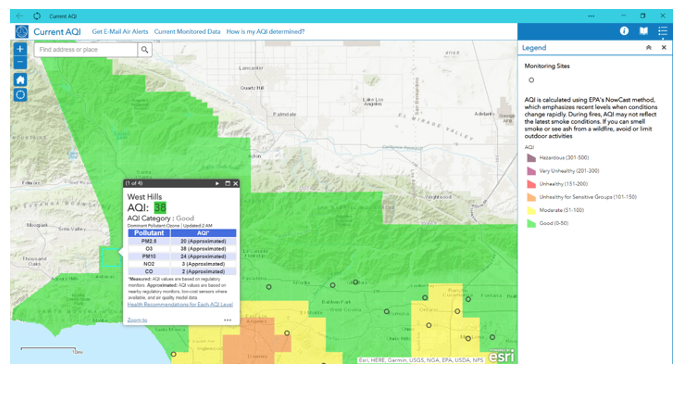
Task: Find my location on the map
Action: (x=20, y=95)
